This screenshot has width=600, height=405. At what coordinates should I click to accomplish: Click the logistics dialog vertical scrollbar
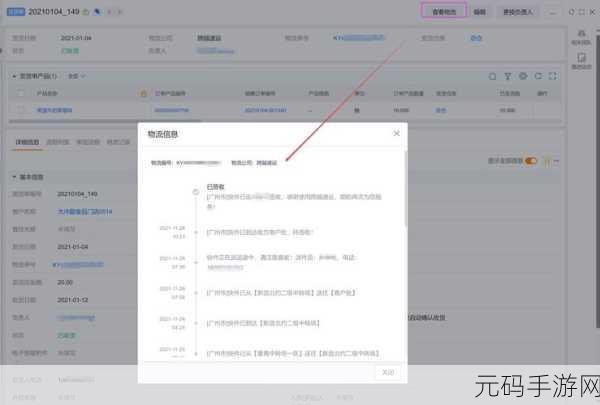pyautogui.click(x=405, y=189)
